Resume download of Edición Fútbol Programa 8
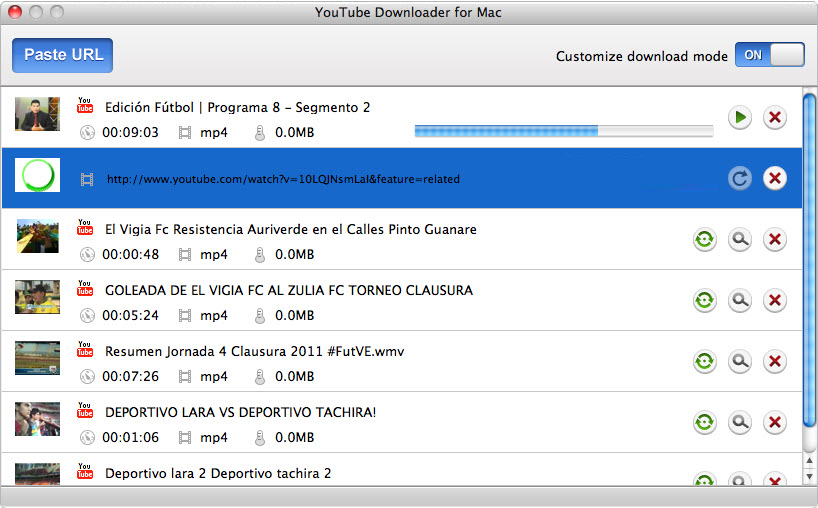The height and width of the screenshot is (508, 818). tap(740, 117)
